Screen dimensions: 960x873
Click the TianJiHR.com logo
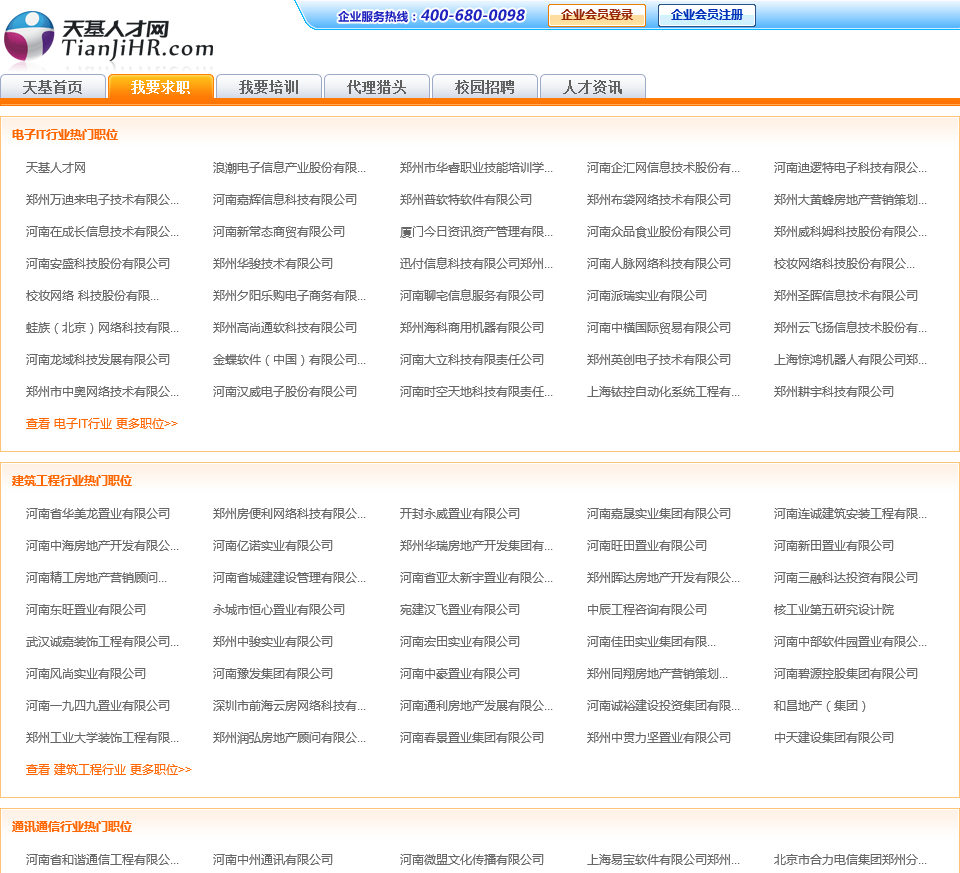pyautogui.click(x=108, y=37)
